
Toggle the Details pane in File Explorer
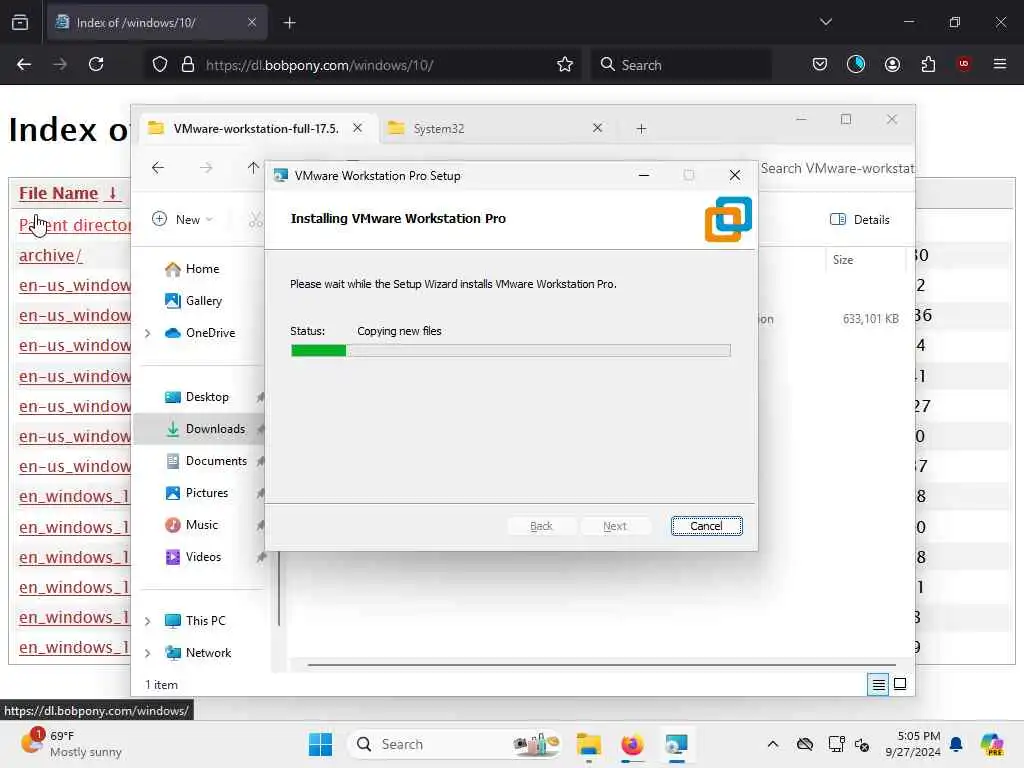click(859, 219)
